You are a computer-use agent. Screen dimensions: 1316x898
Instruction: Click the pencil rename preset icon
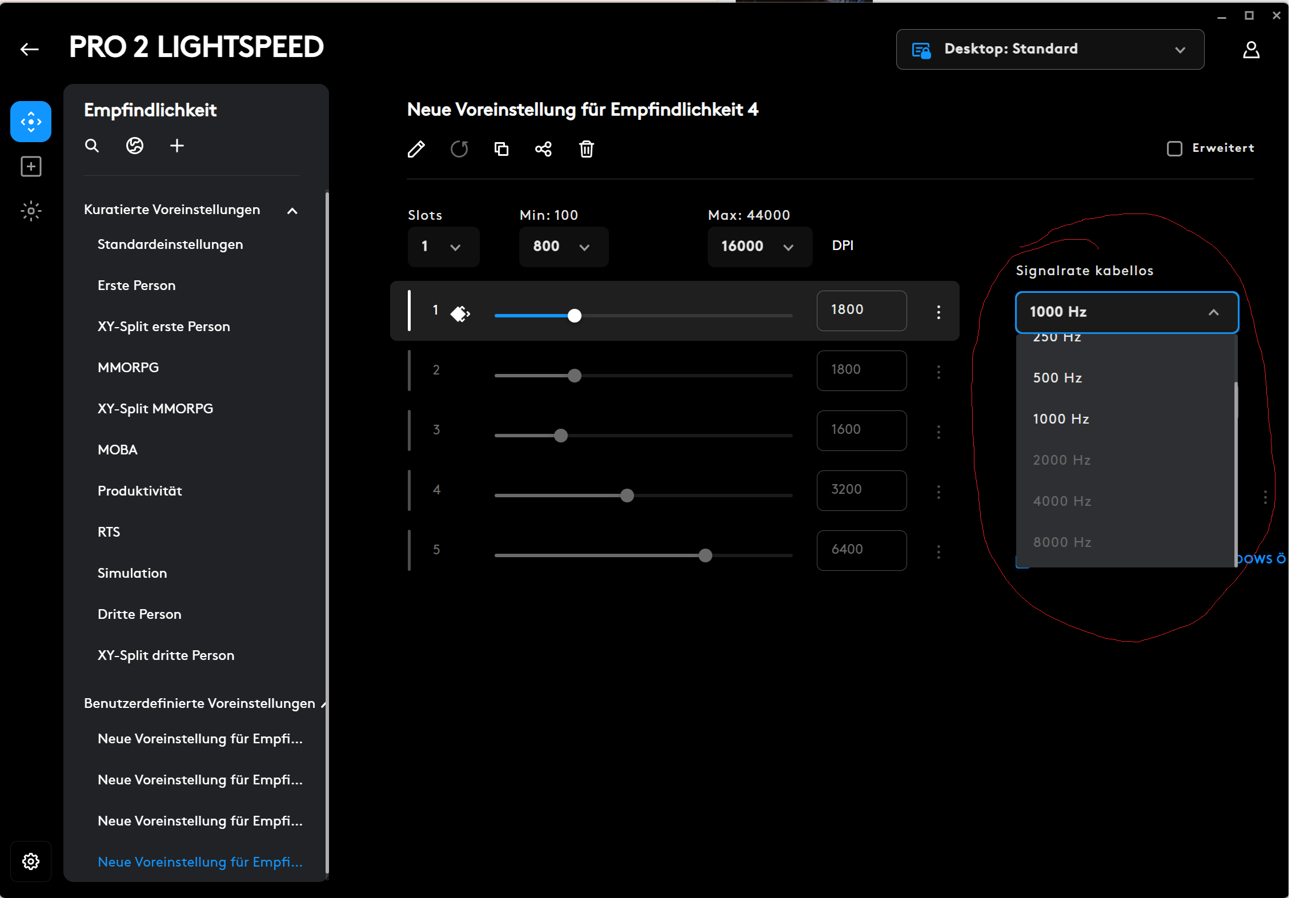pos(416,150)
